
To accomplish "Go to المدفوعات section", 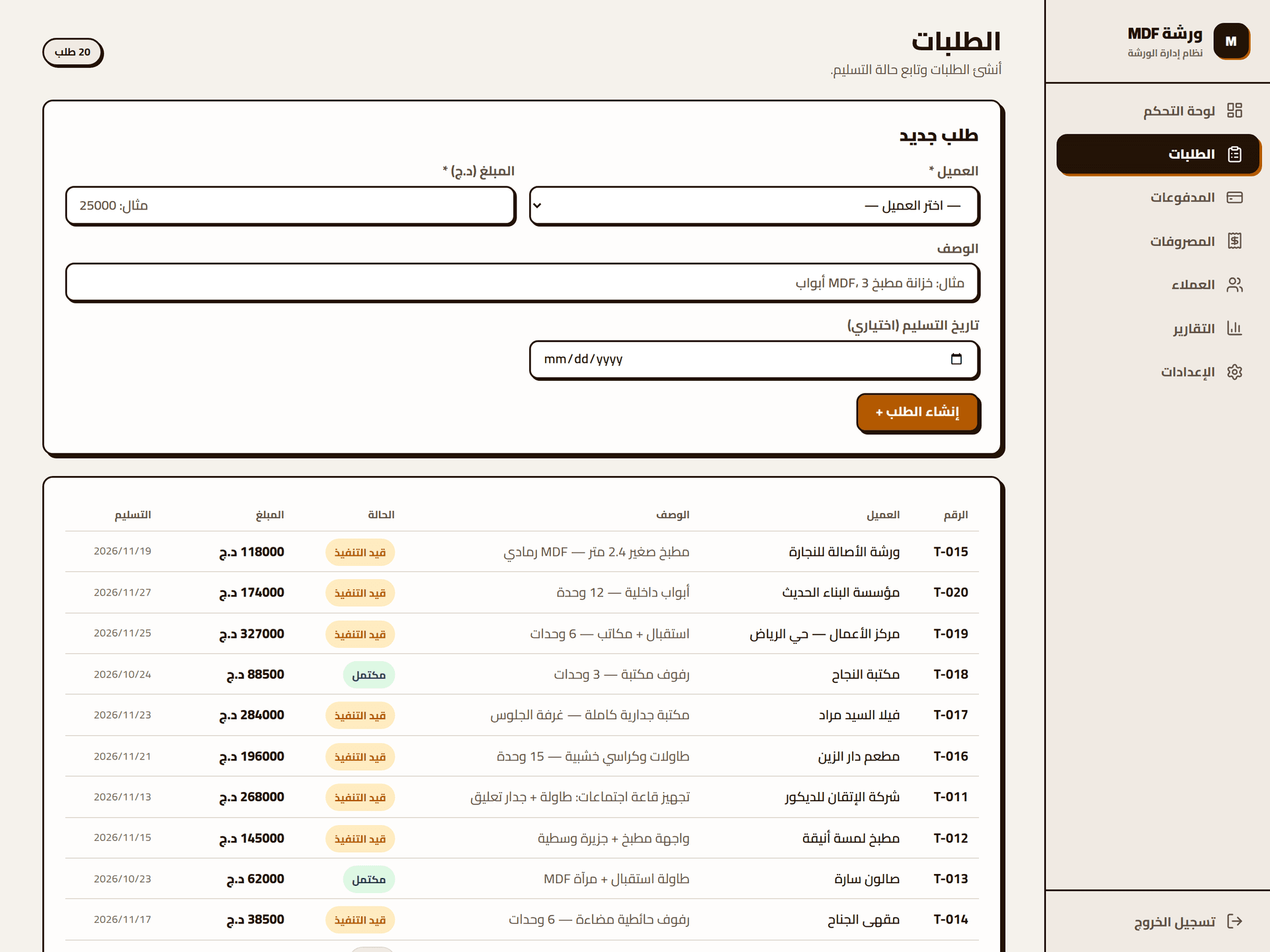I will tap(1158, 198).
